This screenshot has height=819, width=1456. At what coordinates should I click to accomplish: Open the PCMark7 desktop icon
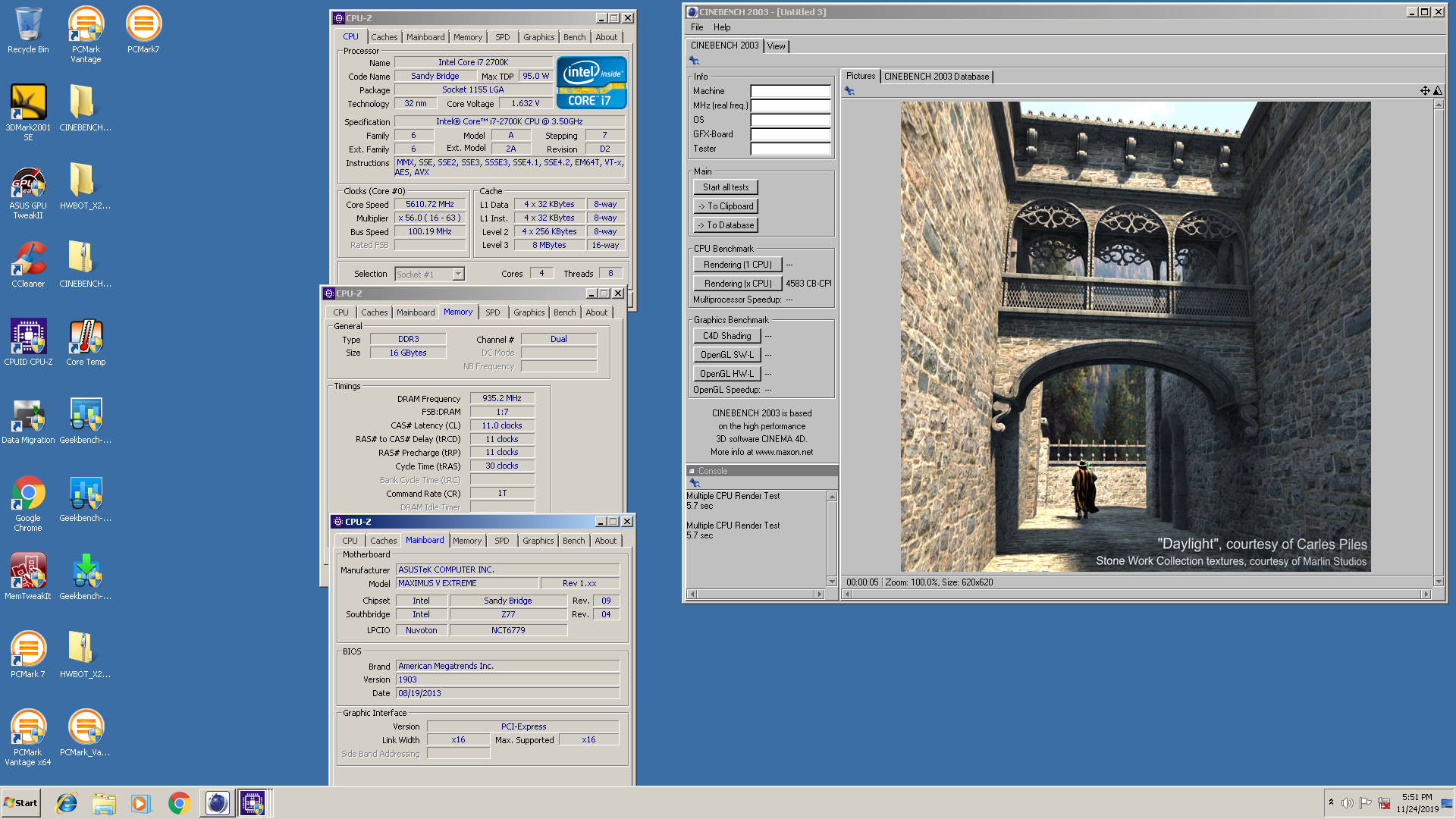[143, 30]
